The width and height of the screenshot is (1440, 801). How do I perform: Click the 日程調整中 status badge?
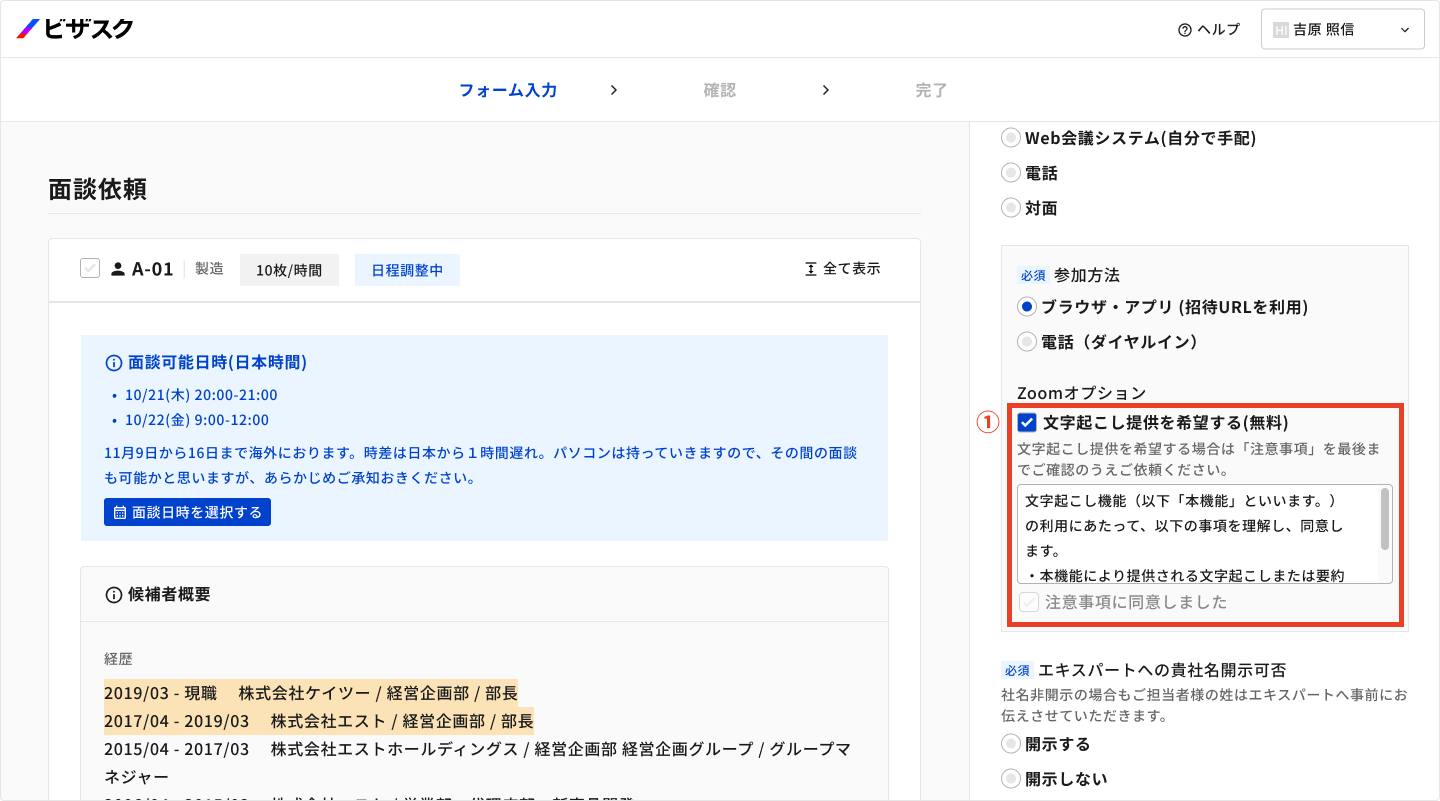(407, 270)
